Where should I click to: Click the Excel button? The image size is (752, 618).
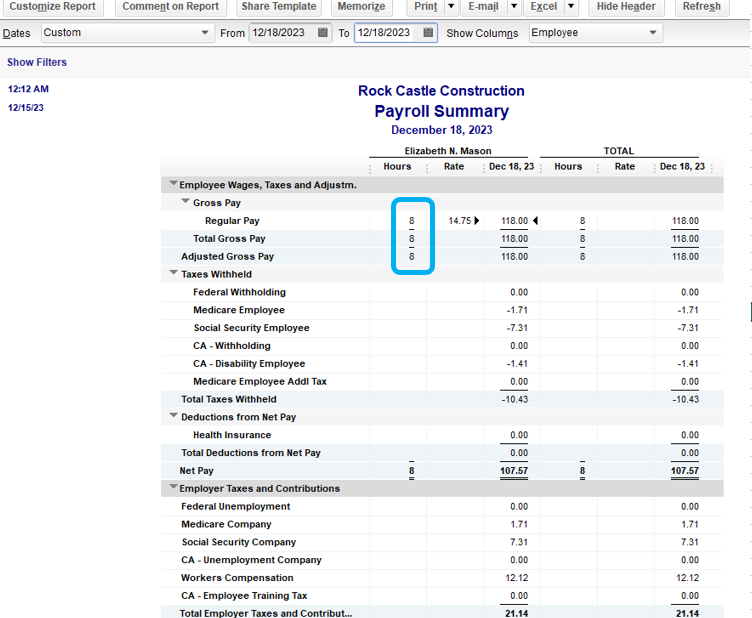click(x=544, y=7)
